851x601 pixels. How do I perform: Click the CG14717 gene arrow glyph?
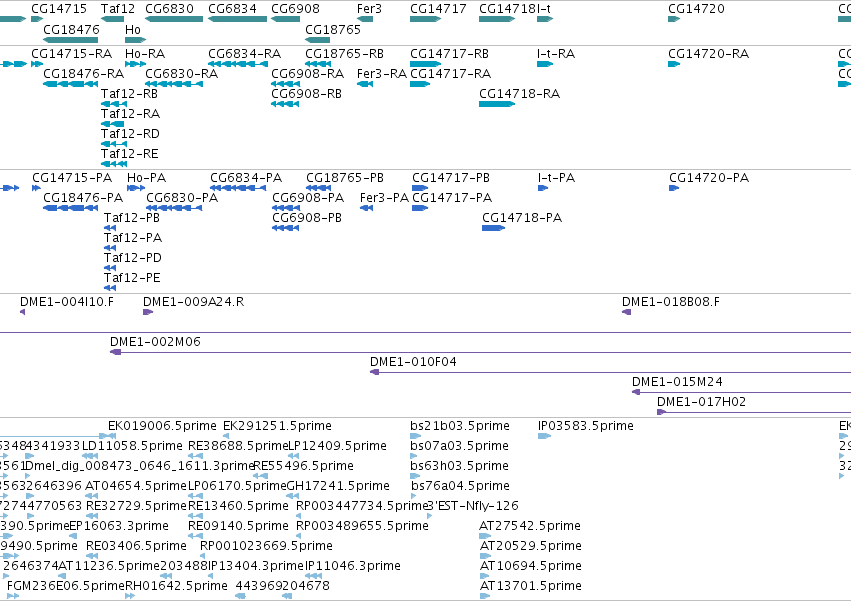[x=425, y=19]
